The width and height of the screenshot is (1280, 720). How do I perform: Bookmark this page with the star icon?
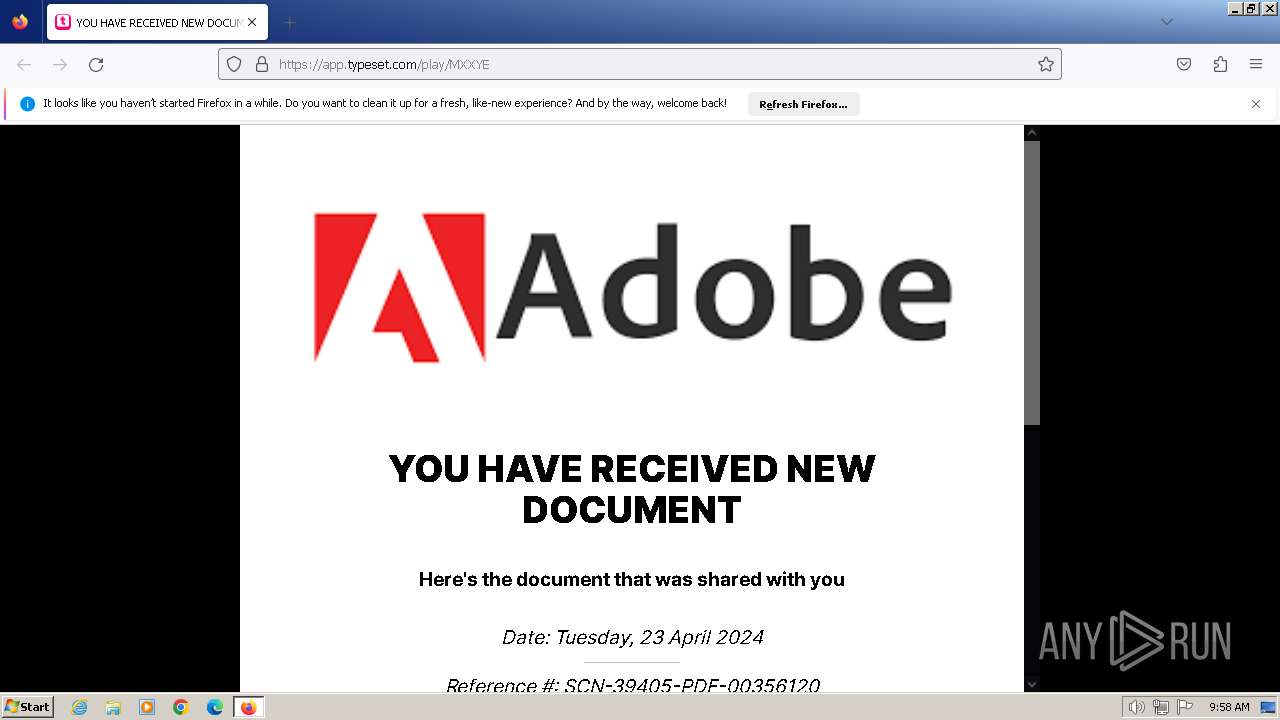point(1046,64)
